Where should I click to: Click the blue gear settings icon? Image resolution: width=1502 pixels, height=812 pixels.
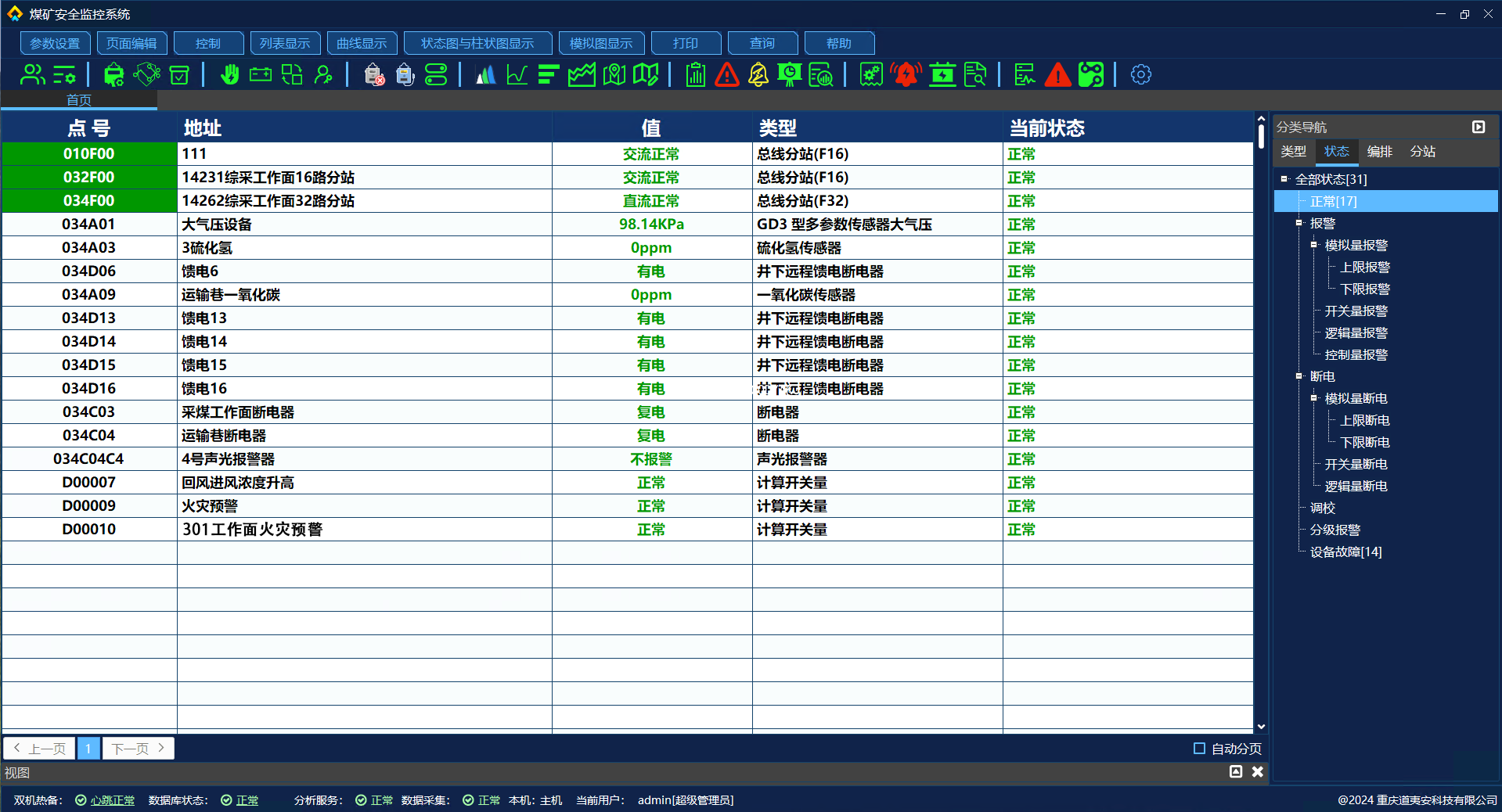[x=1140, y=75]
